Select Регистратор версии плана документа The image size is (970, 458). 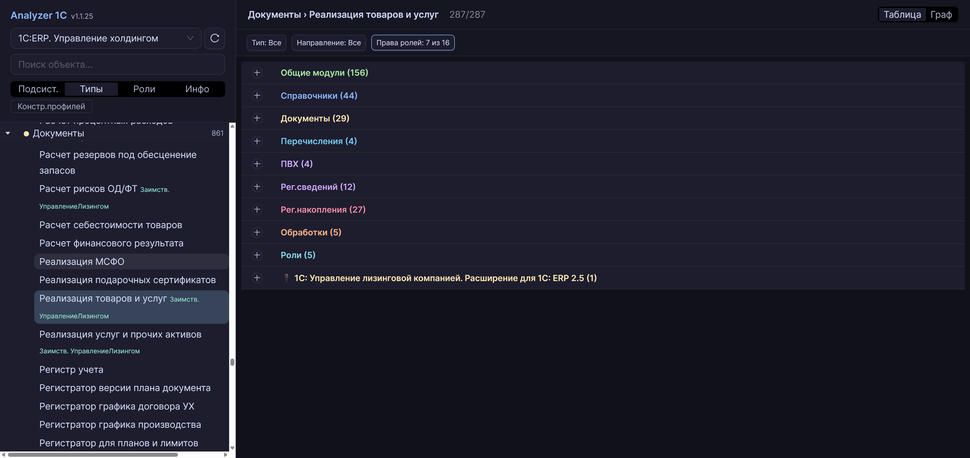tap(131, 388)
